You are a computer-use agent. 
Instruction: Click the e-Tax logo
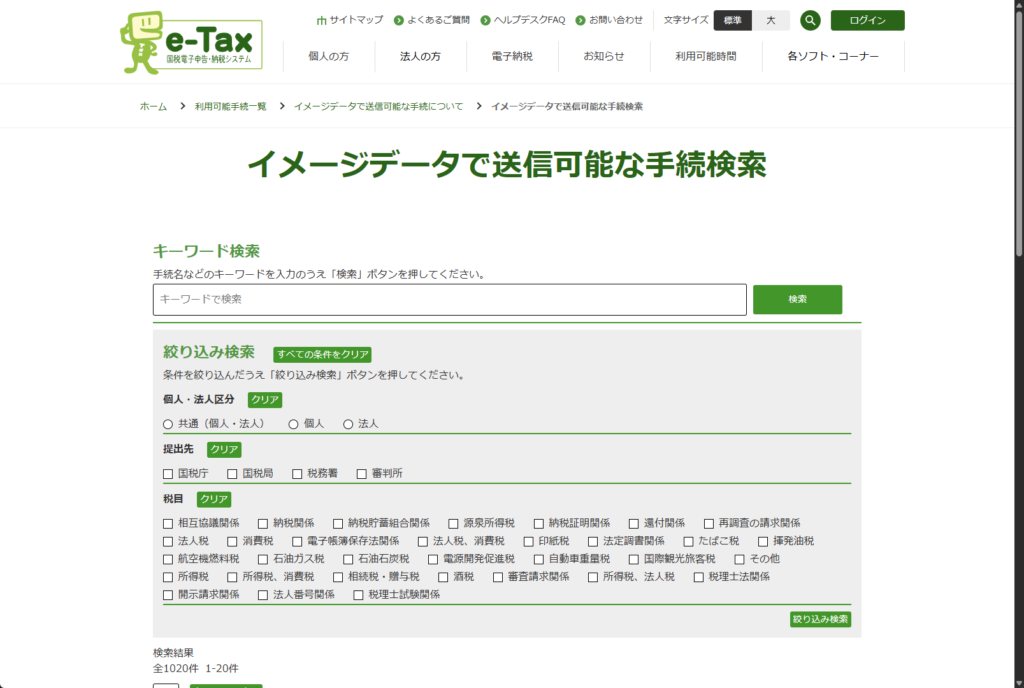click(x=191, y=44)
